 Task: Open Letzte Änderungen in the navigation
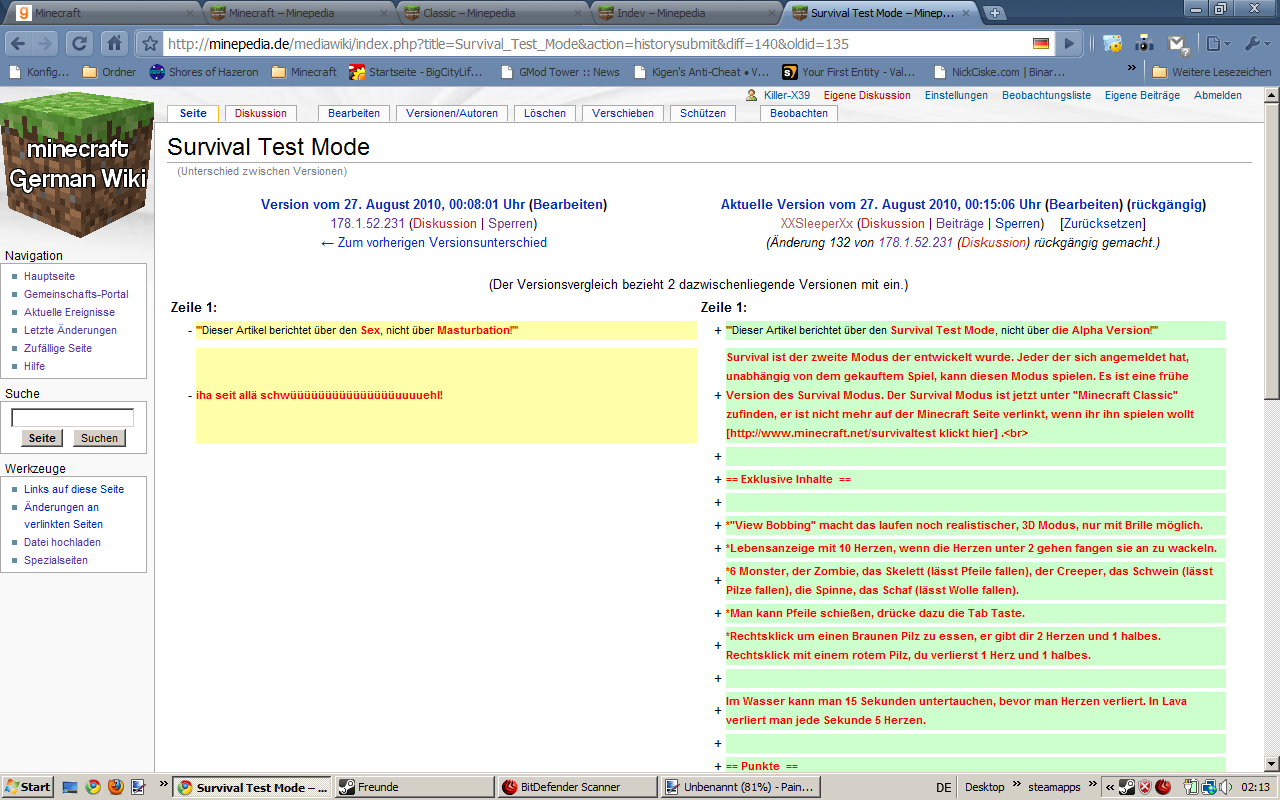pyautogui.click(x=70, y=330)
